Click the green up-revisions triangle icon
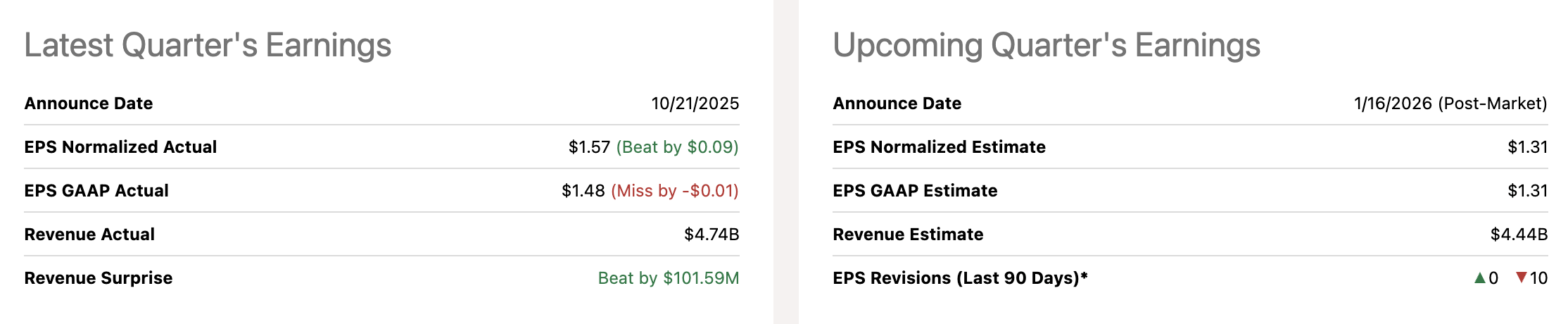The image size is (1568, 324). [x=1479, y=278]
